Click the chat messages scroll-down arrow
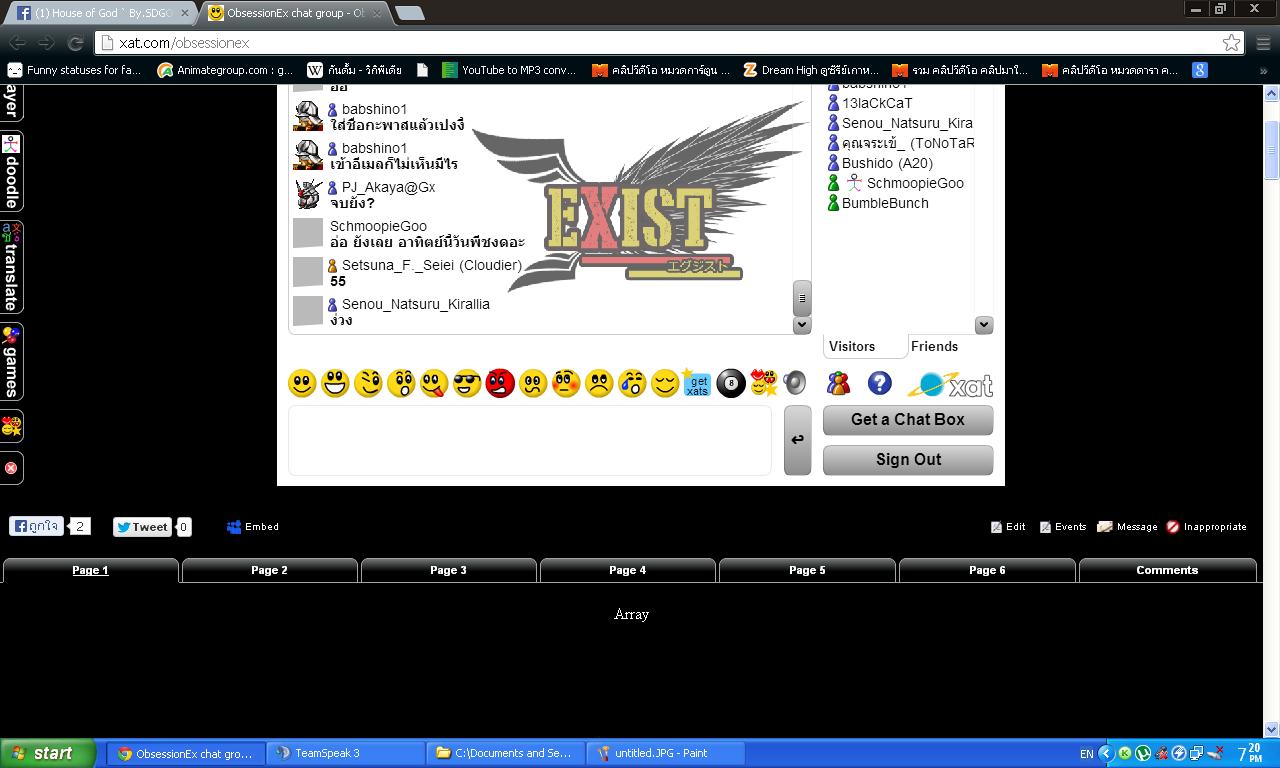 click(x=802, y=325)
